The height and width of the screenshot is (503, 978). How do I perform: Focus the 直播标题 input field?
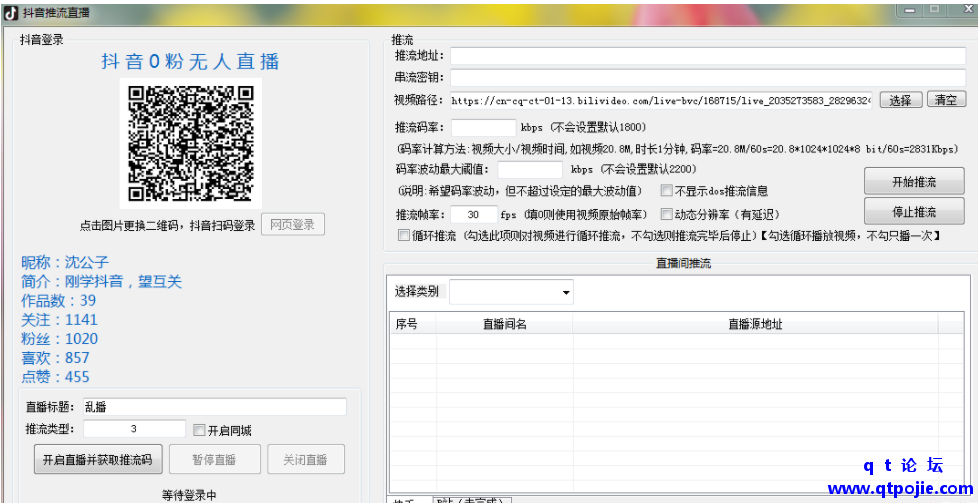click(x=215, y=407)
